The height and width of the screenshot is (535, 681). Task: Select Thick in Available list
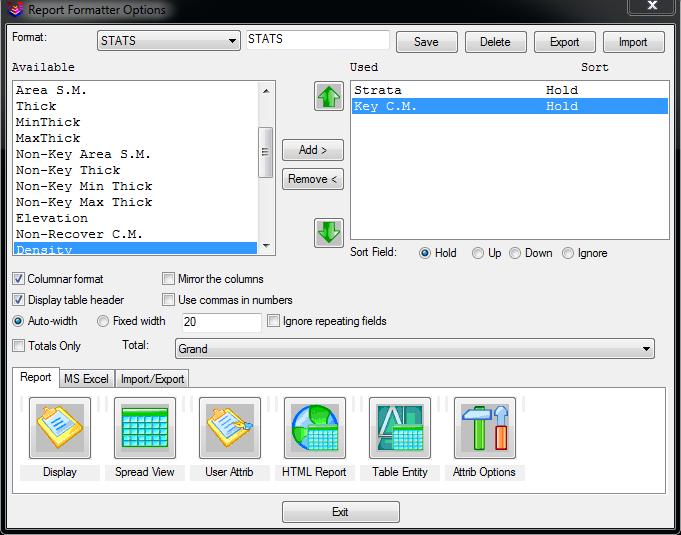pyautogui.click(x=136, y=106)
